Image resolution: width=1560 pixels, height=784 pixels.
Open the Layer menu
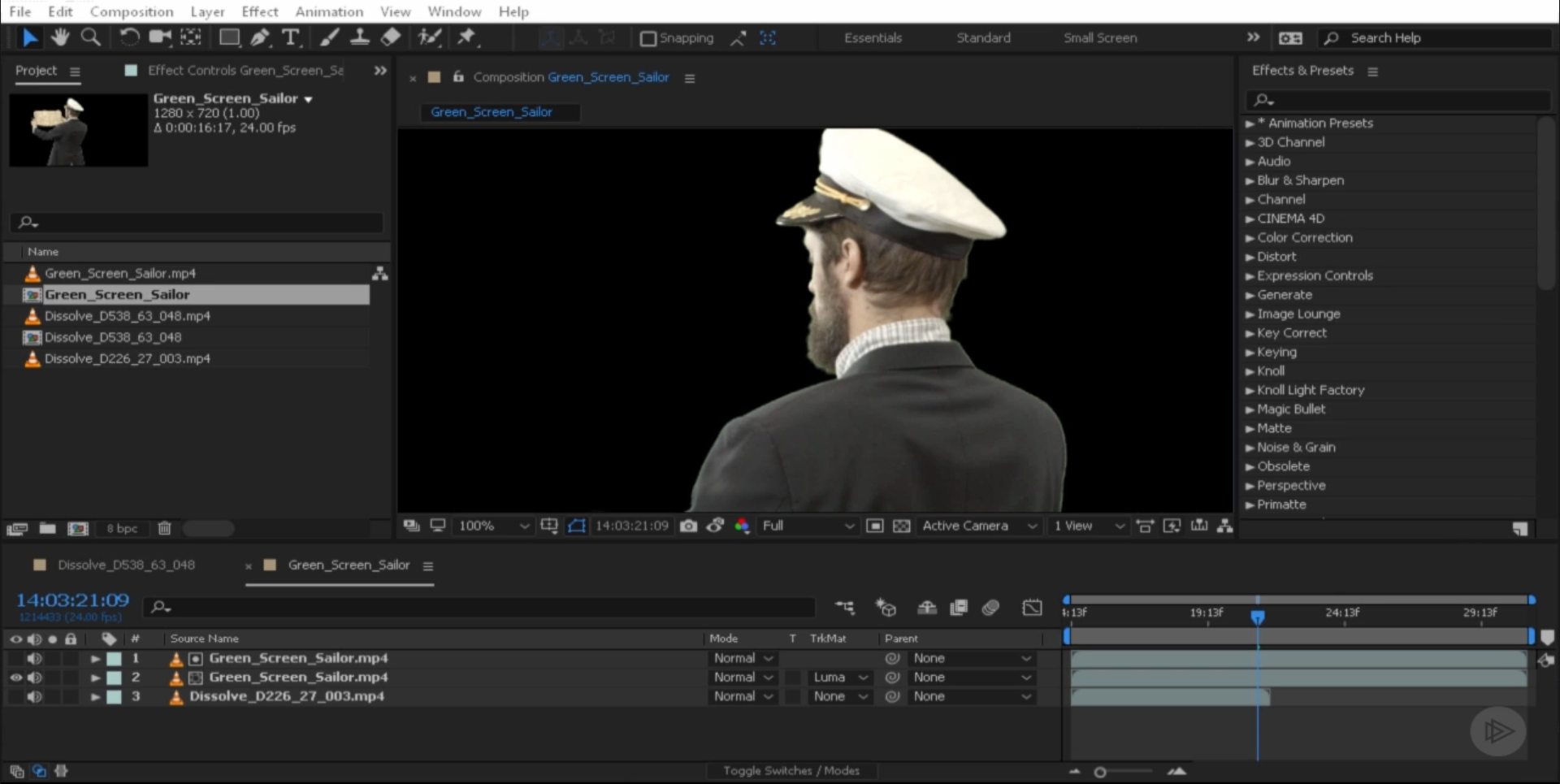click(207, 11)
